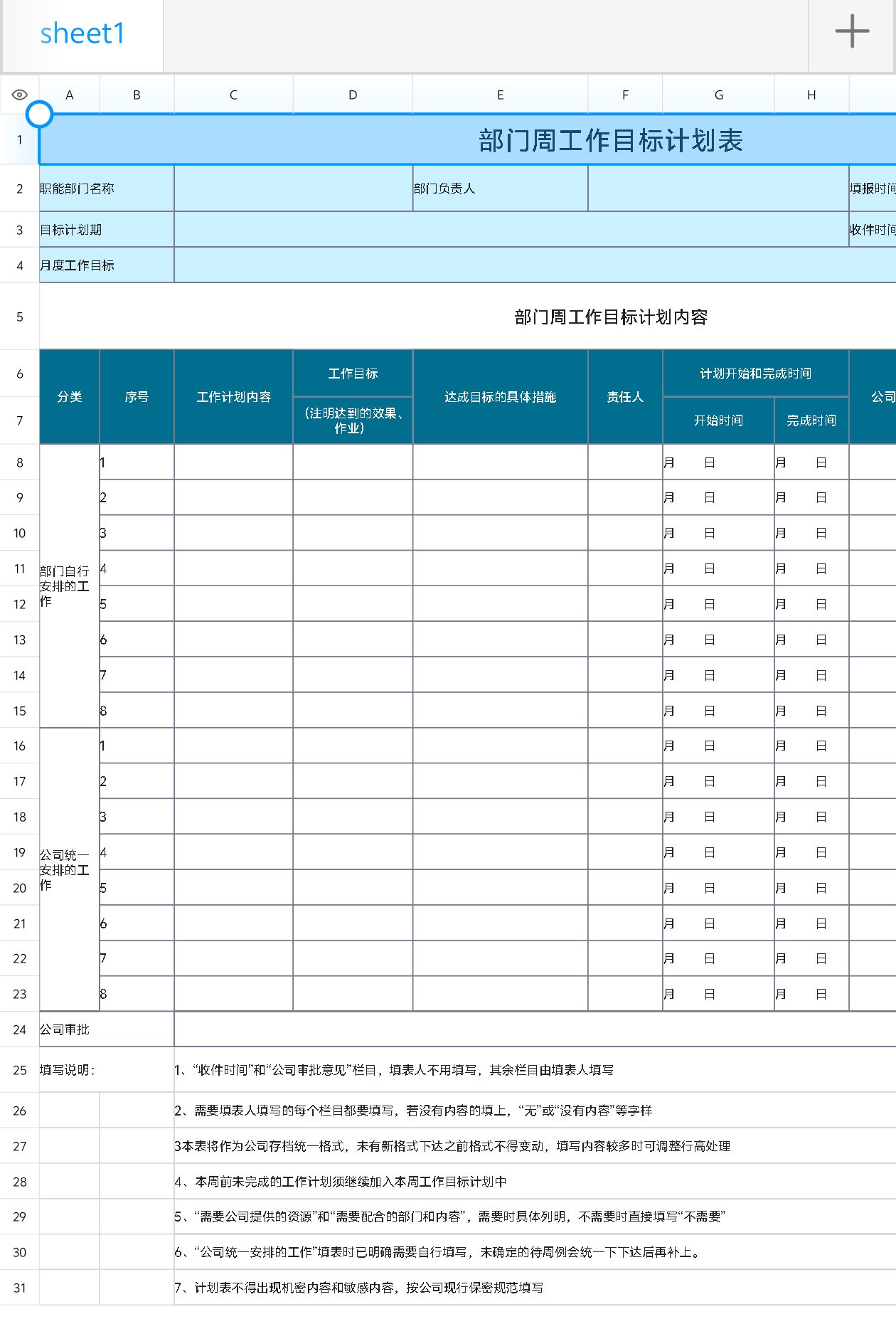Click the 责任人 header cell

[x=625, y=397]
